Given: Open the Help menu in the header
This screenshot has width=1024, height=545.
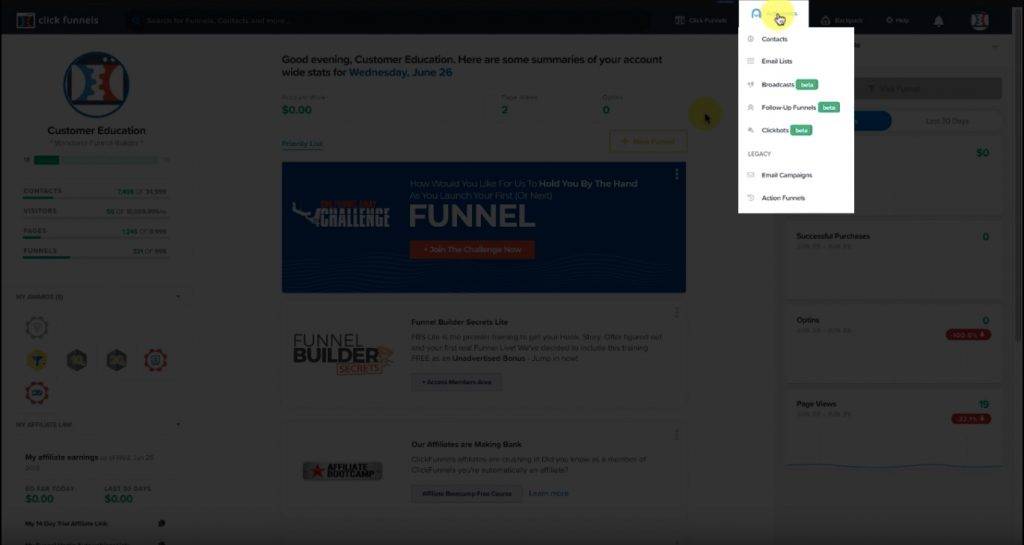Looking at the screenshot, I should 897,20.
